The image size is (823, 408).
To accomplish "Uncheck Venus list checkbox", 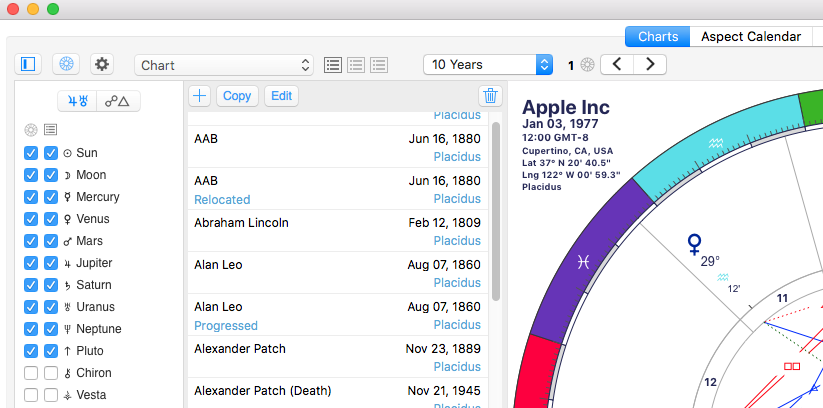I will [x=50, y=219].
